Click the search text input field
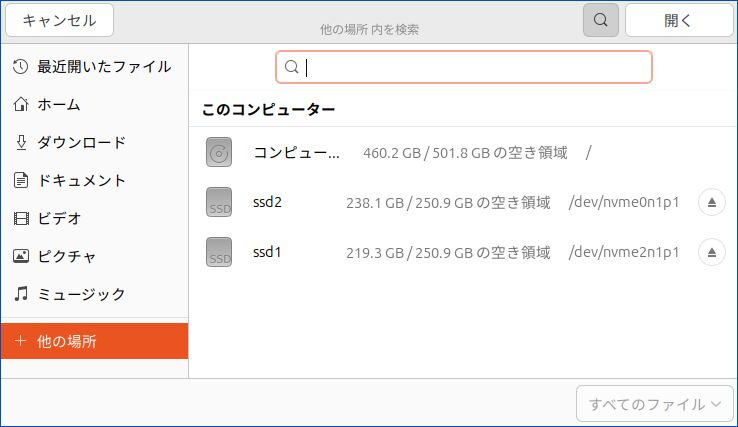The height and width of the screenshot is (427, 738). [470, 67]
